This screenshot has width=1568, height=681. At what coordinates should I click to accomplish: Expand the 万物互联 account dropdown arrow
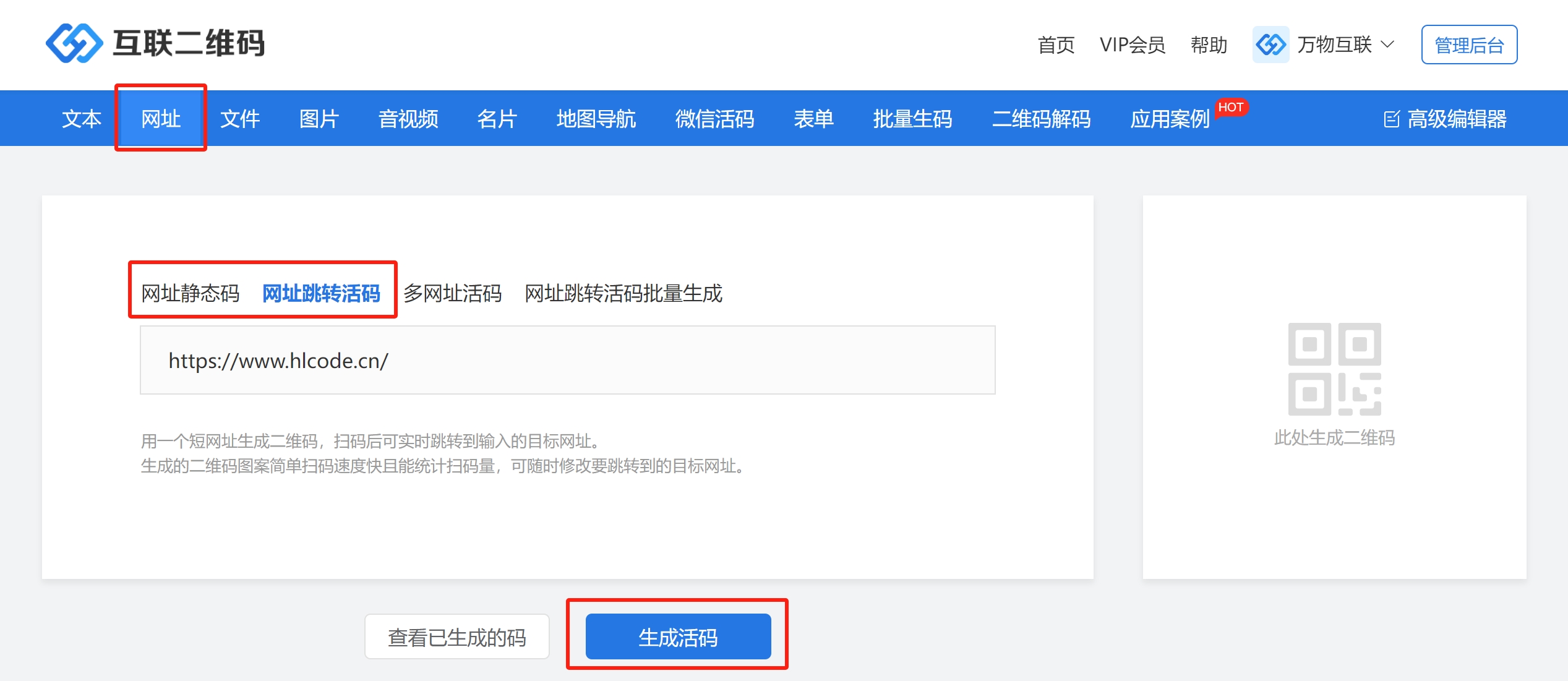[x=1387, y=45]
